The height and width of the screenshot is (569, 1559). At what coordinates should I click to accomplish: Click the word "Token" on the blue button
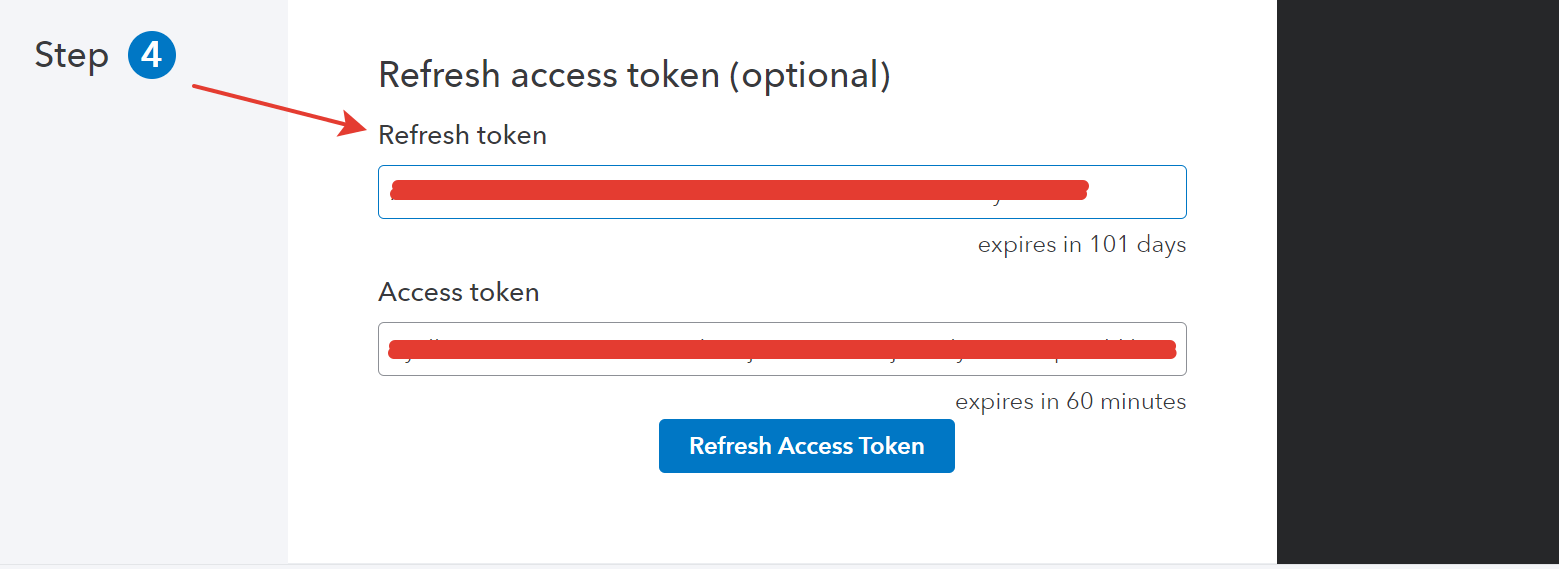click(x=892, y=446)
